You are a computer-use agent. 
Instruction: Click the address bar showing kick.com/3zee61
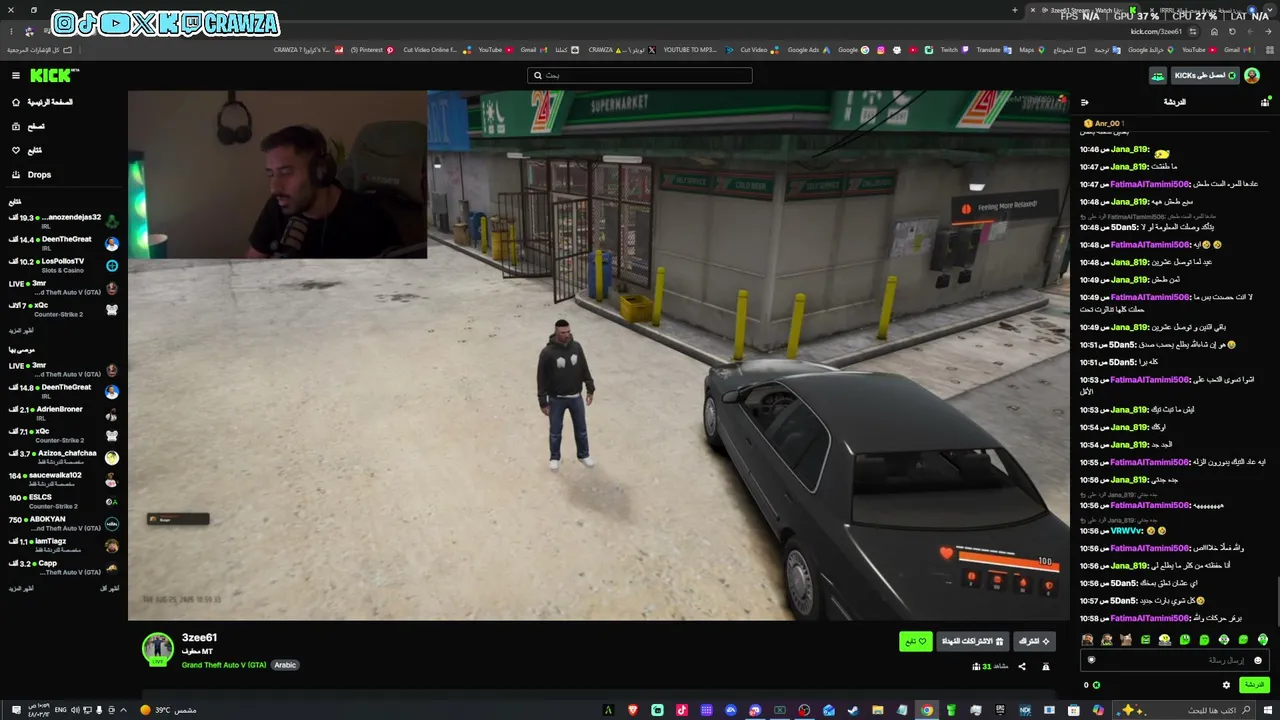click(x=1156, y=31)
